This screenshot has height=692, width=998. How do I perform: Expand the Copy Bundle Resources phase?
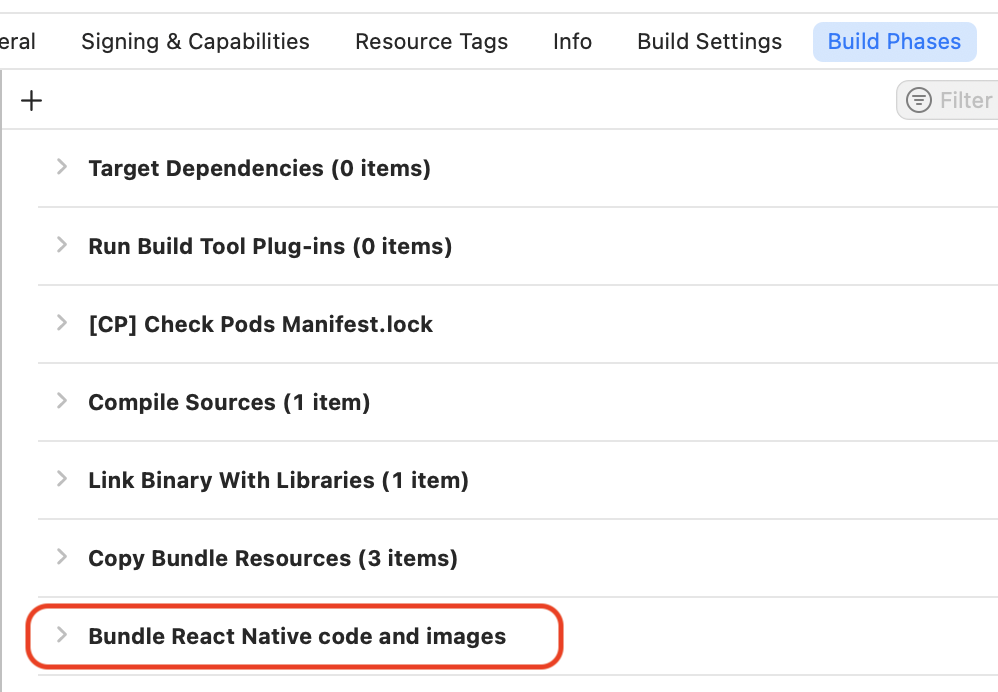pyautogui.click(x=61, y=558)
